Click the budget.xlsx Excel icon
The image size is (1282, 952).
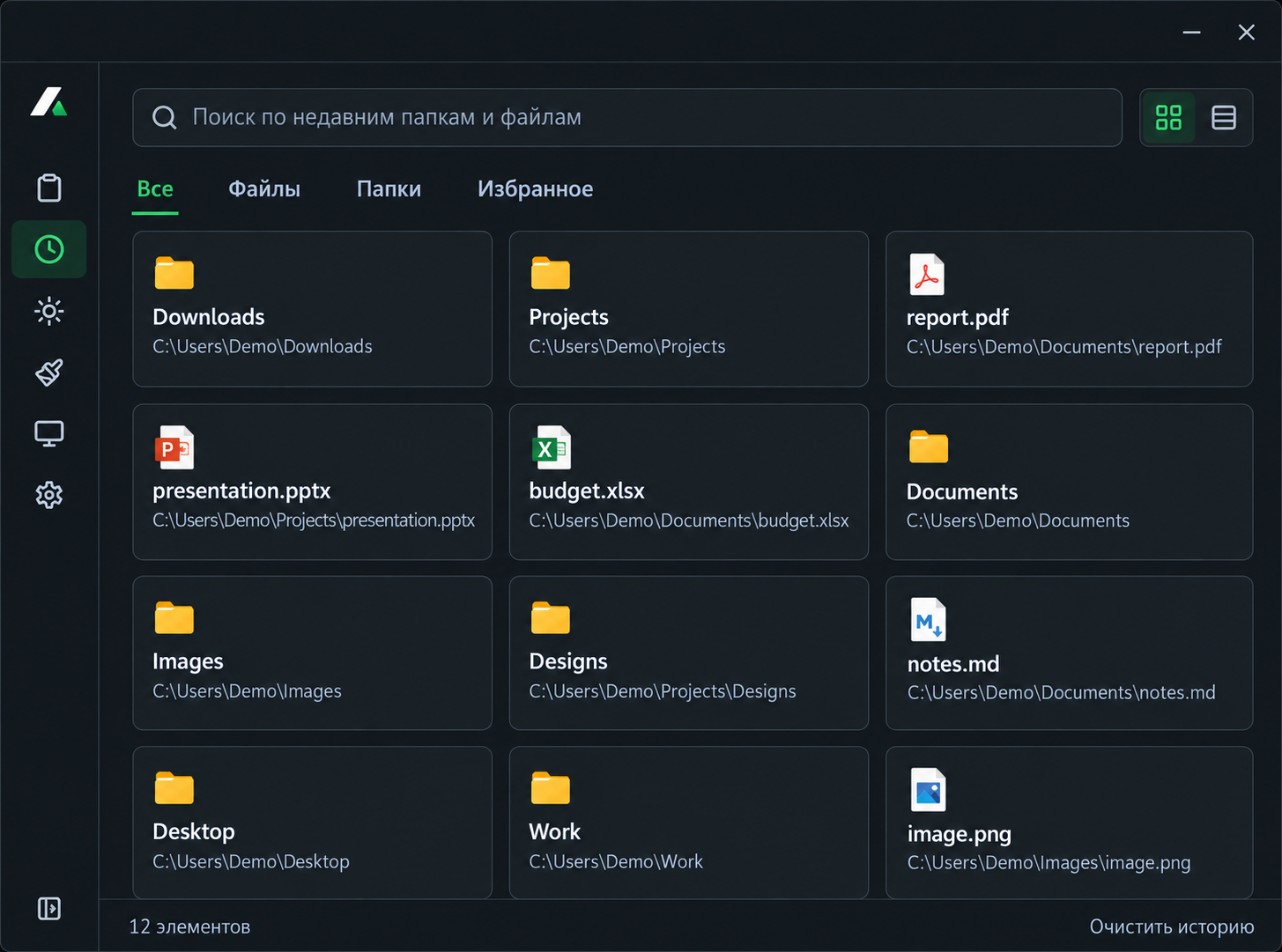(552, 447)
